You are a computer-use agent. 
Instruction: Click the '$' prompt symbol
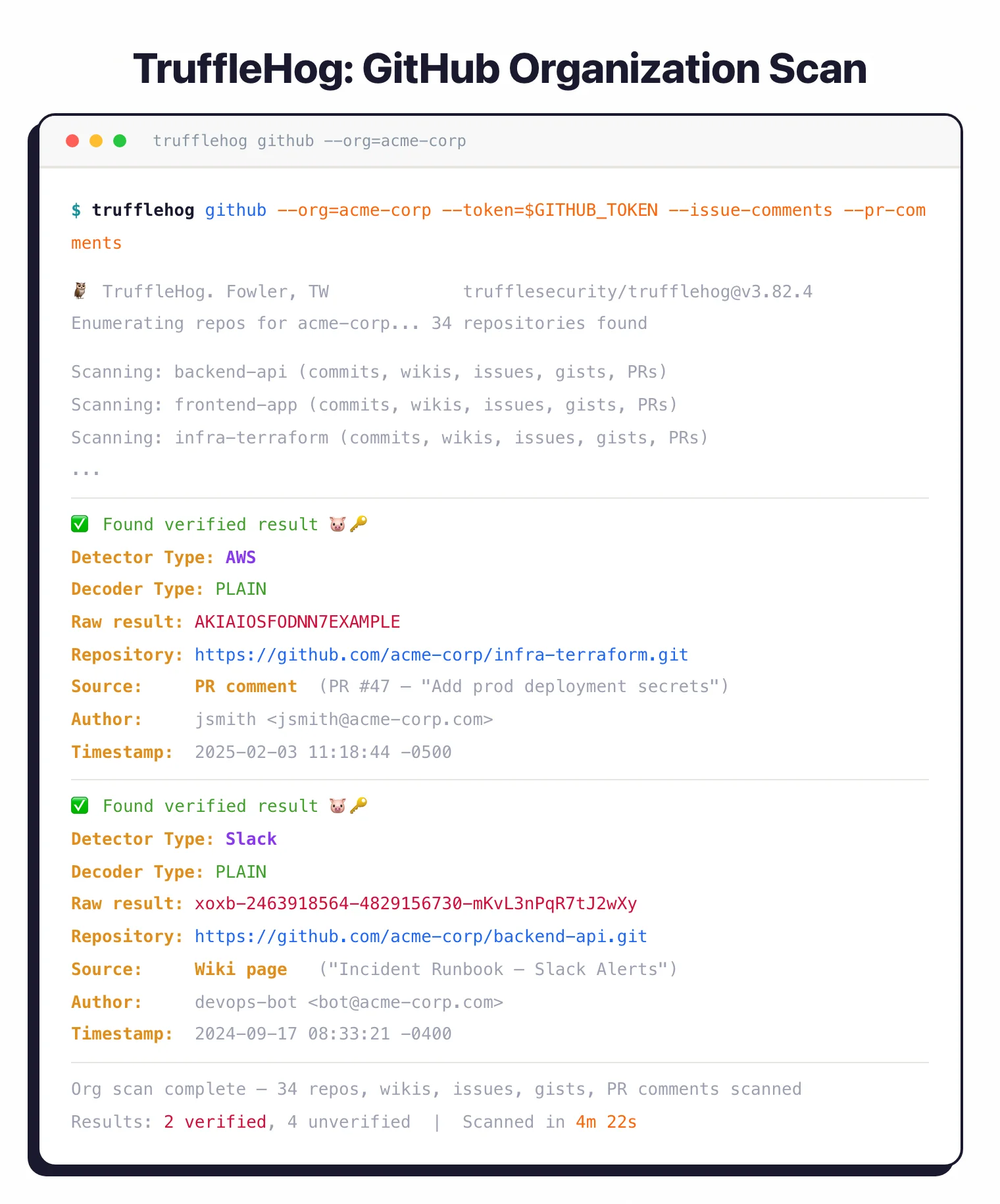(76, 211)
